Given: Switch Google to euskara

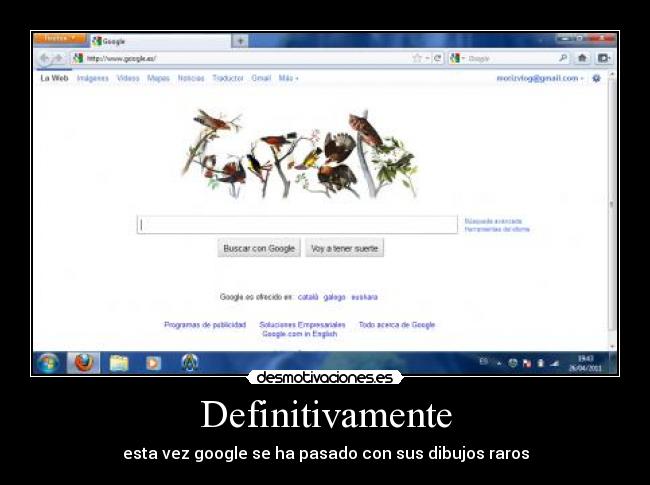Looking at the screenshot, I should pyautogui.click(x=364, y=297).
